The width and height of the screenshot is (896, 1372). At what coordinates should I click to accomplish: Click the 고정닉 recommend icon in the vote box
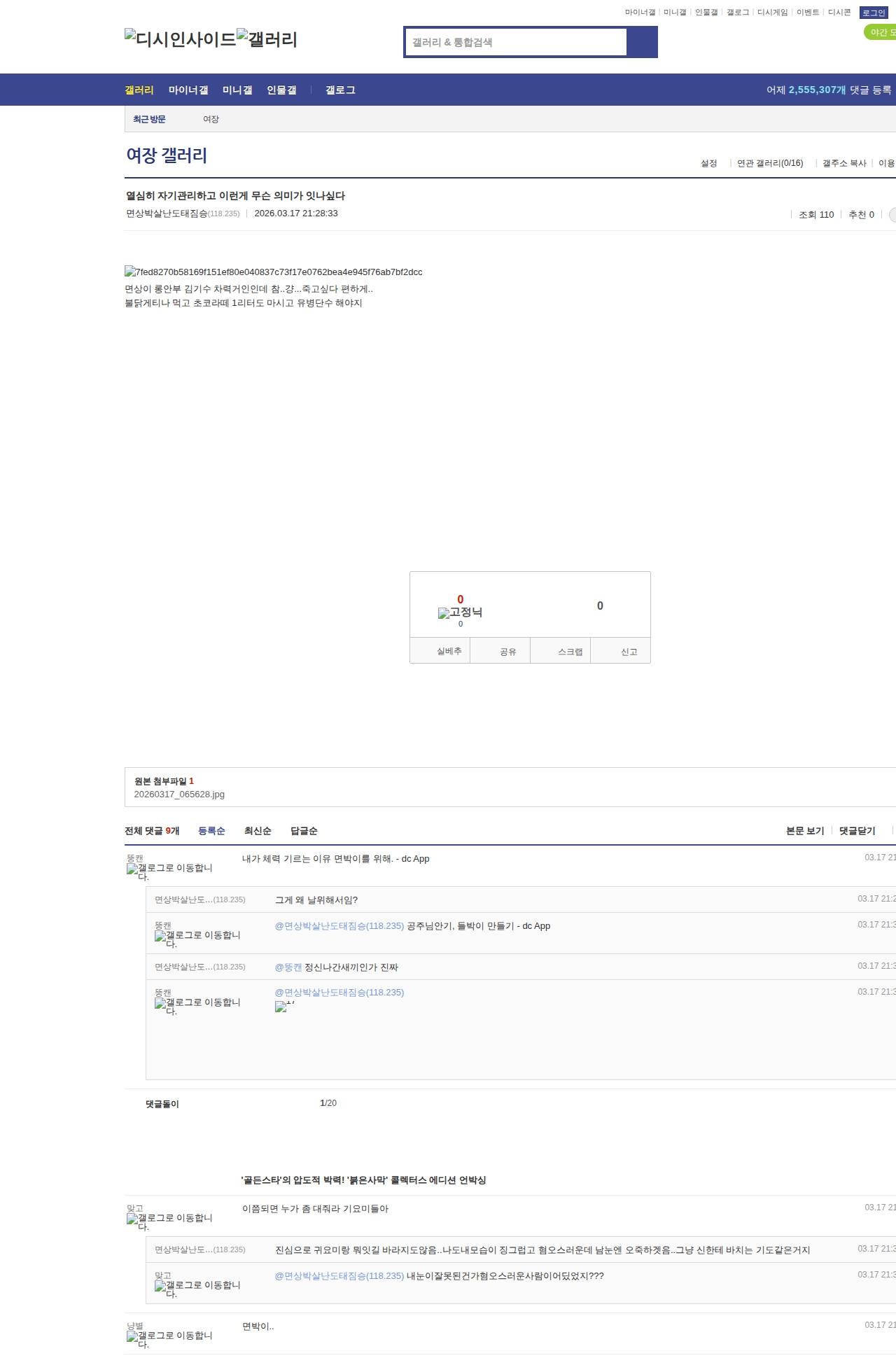tap(460, 612)
